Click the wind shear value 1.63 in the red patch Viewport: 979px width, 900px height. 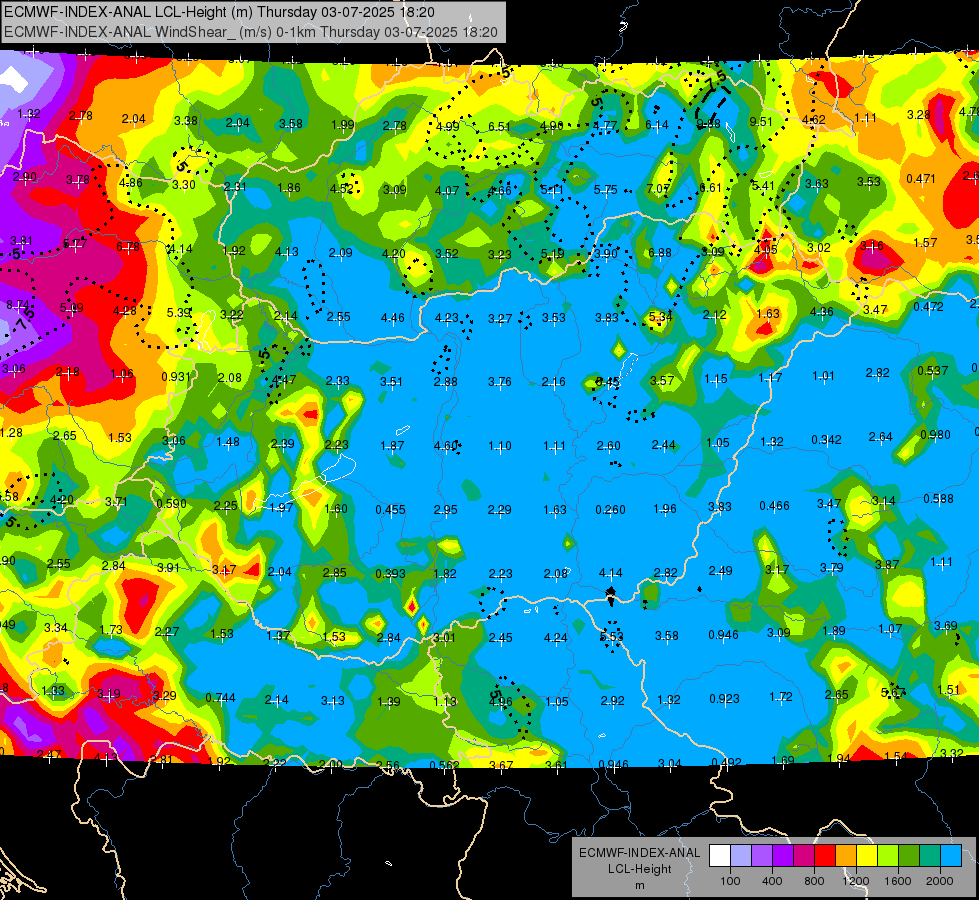click(768, 314)
